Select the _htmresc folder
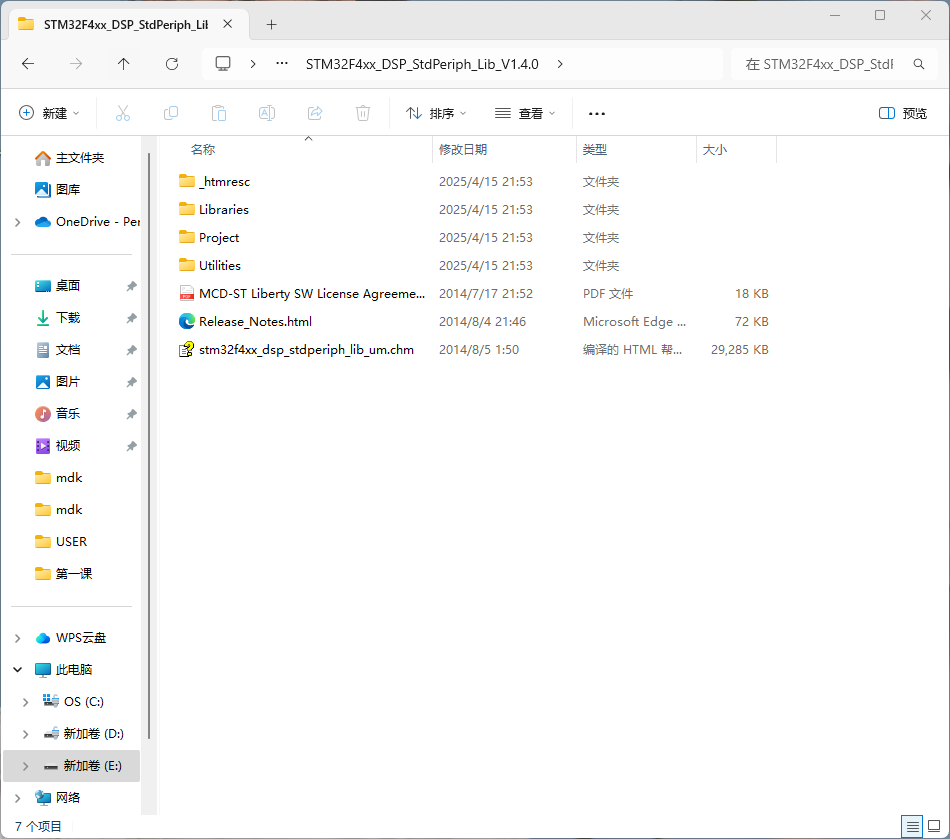This screenshot has width=950, height=839. point(224,182)
